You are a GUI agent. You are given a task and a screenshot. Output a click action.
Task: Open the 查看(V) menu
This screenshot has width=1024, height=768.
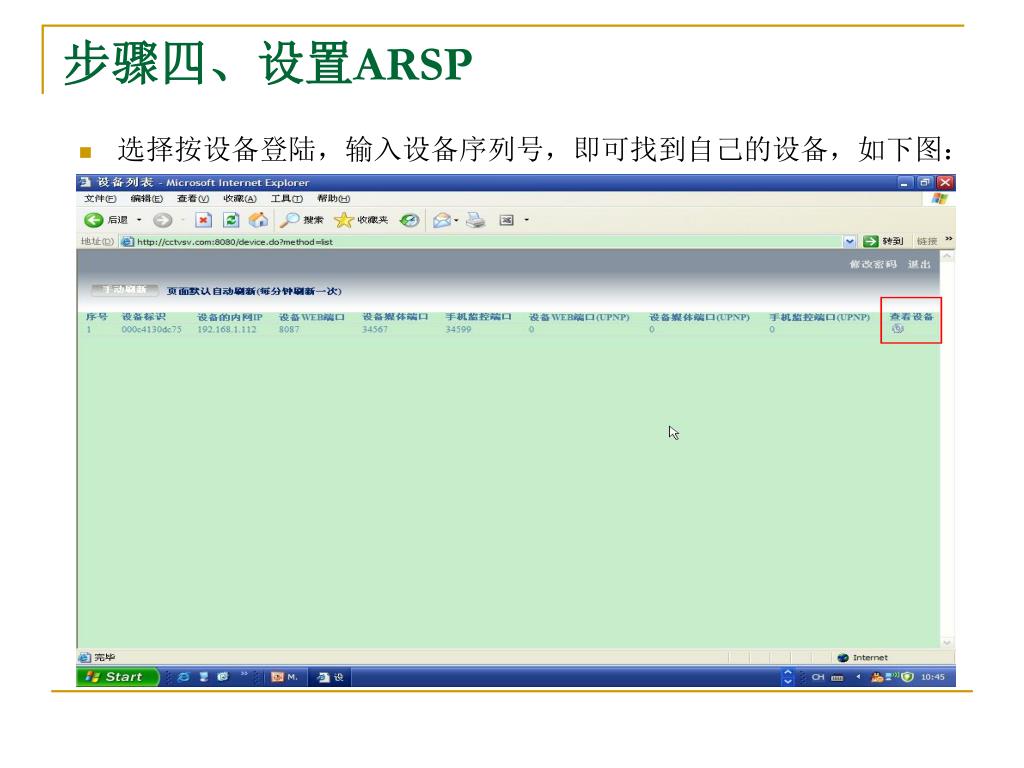[x=193, y=199]
